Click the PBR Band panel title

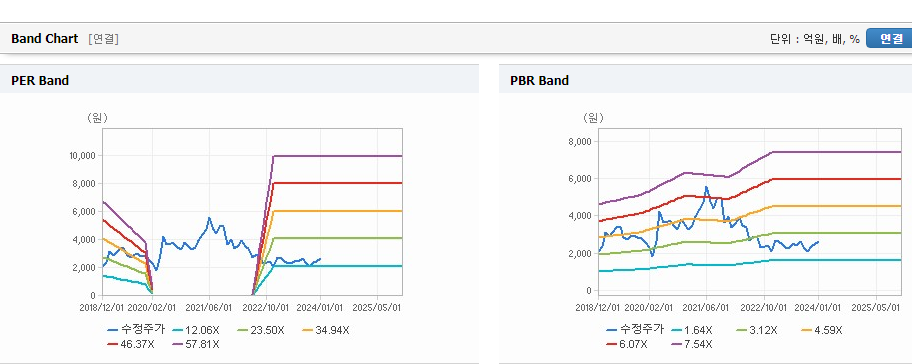click(539, 81)
